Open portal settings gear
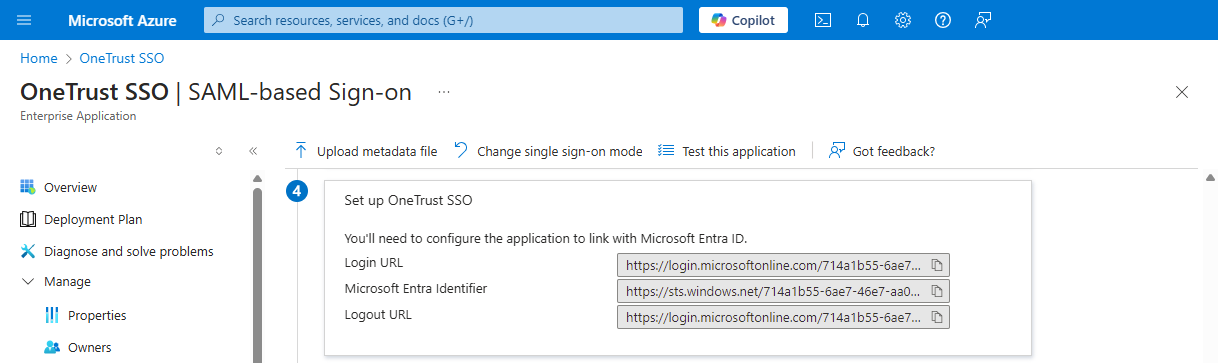 [x=903, y=20]
